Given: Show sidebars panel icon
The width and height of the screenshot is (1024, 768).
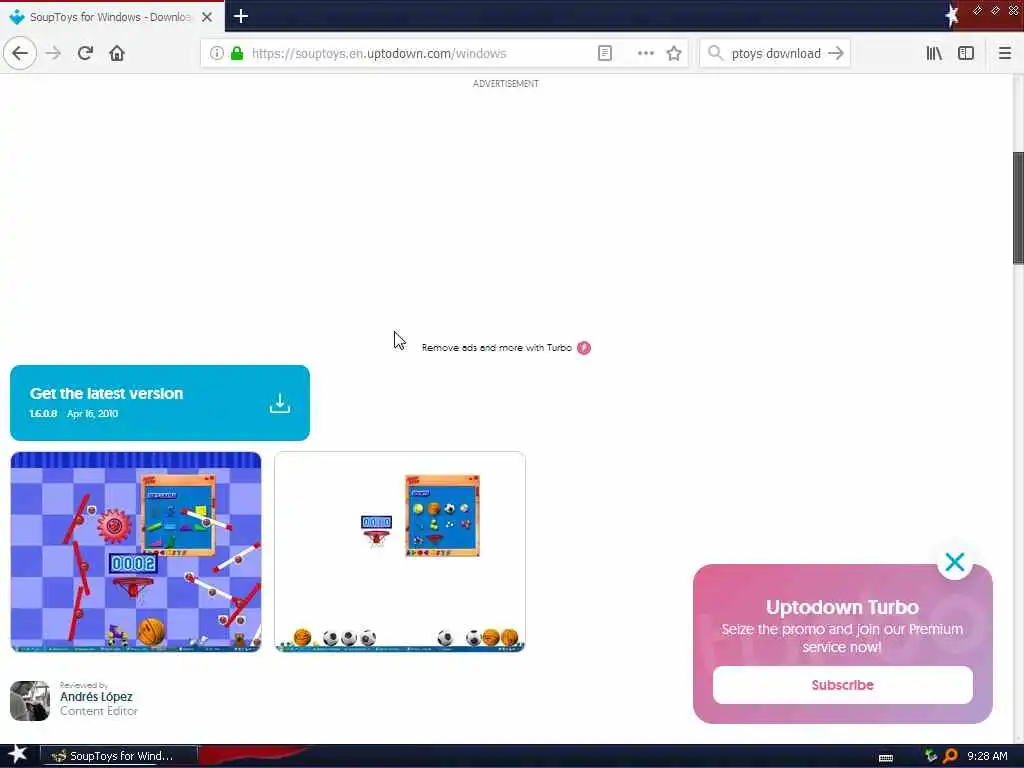Looking at the screenshot, I should click(x=966, y=53).
